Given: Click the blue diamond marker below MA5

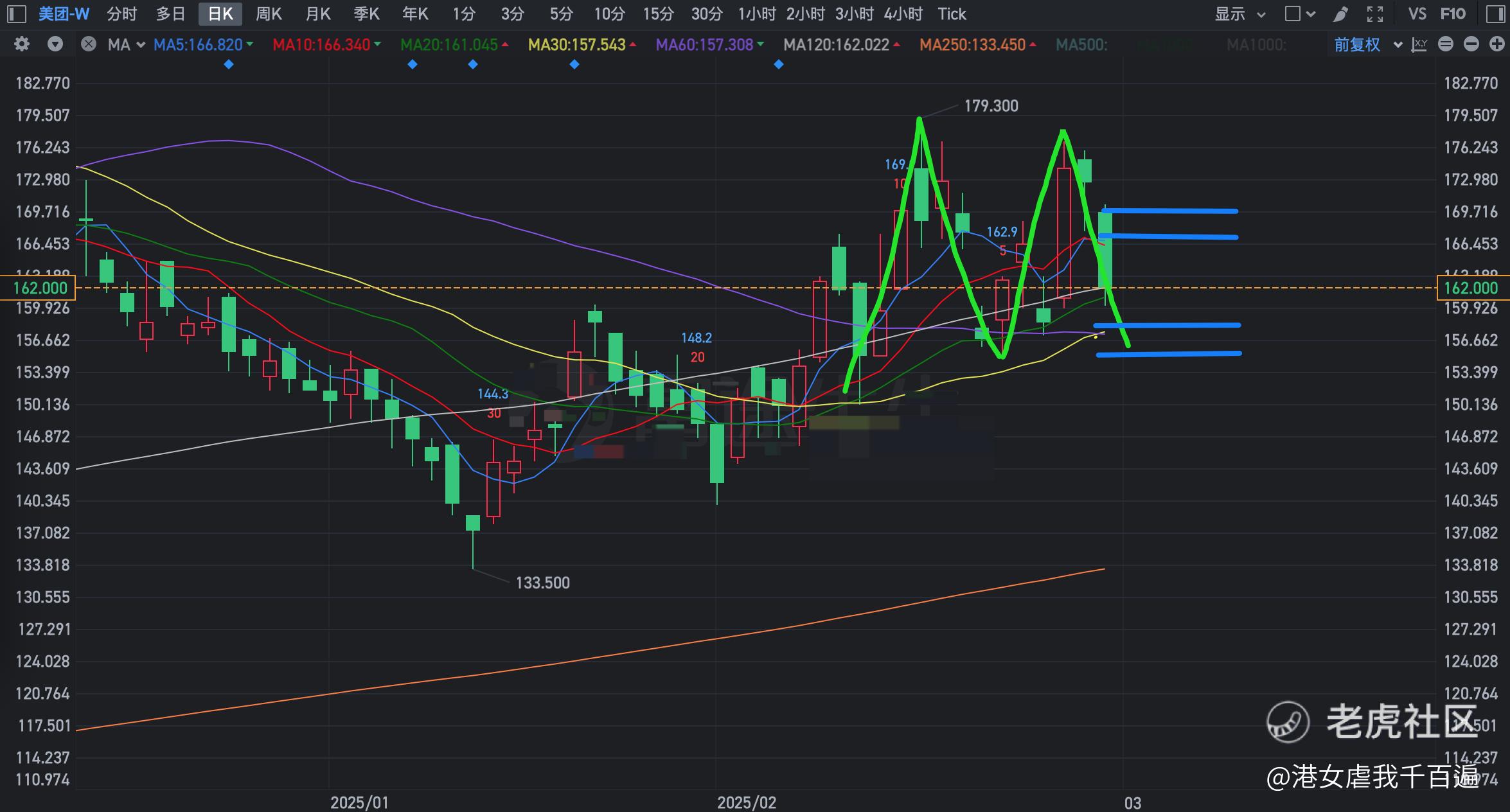Looking at the screenshot, I should point(229,64).
